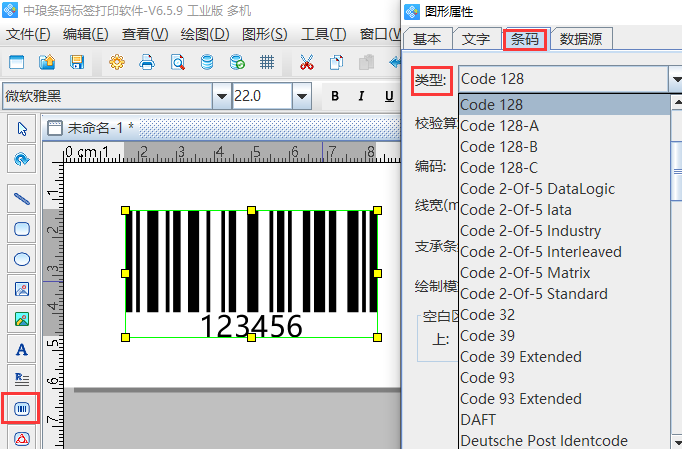Open the 文件(F) menu

pos(28,34)
